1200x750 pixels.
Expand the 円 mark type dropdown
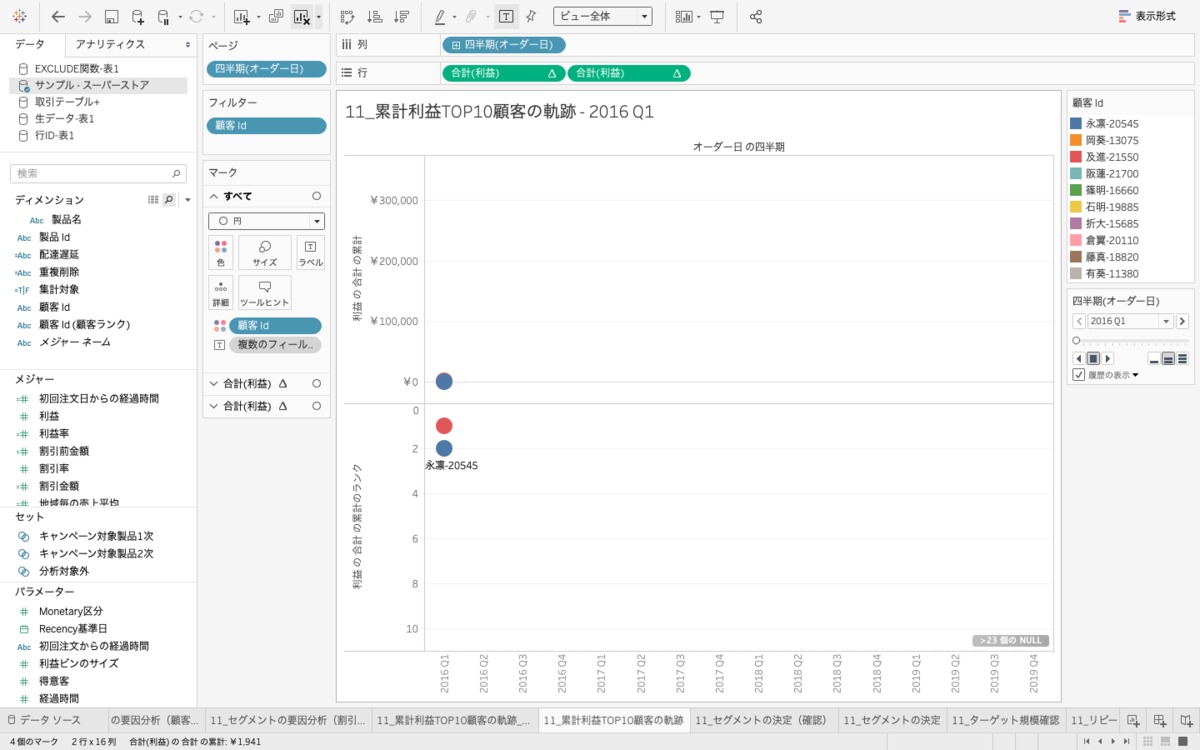point(266,221)
